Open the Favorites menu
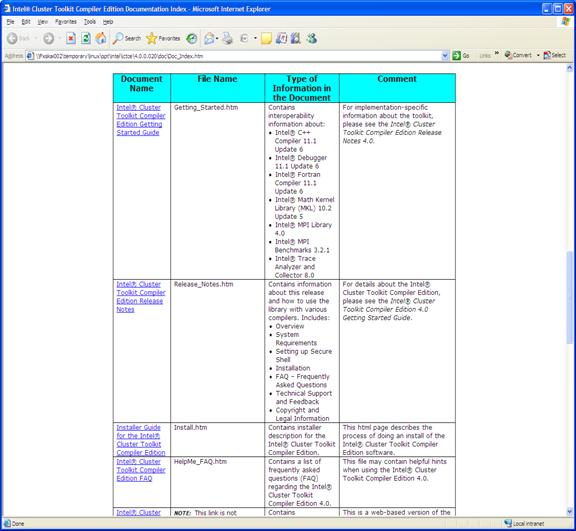The width and height of the screenshot is (576, 531). click(66, 22)
